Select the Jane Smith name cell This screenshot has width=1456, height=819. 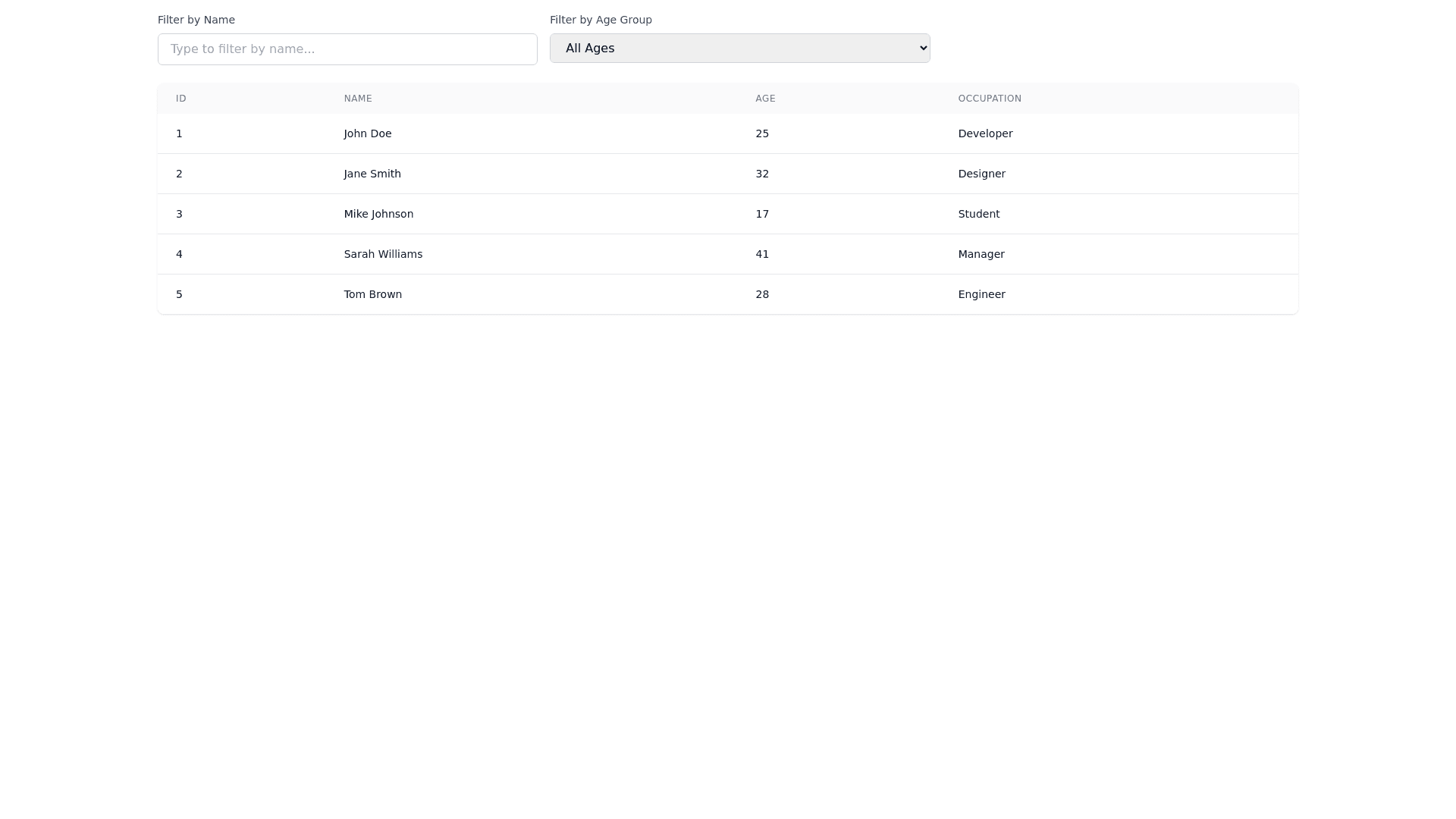(372, 174)
